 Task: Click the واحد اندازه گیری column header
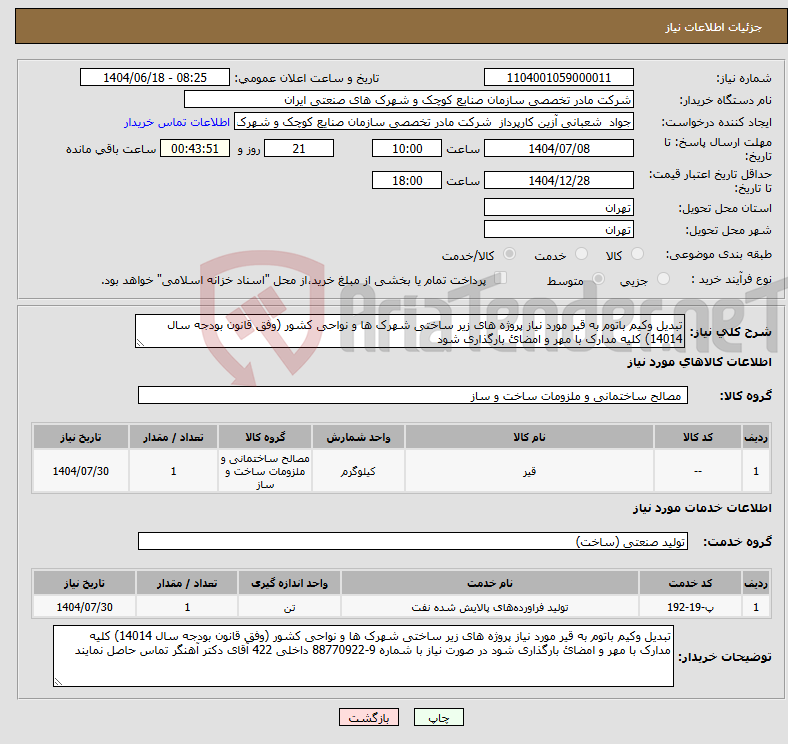click(x=289, y=583)
